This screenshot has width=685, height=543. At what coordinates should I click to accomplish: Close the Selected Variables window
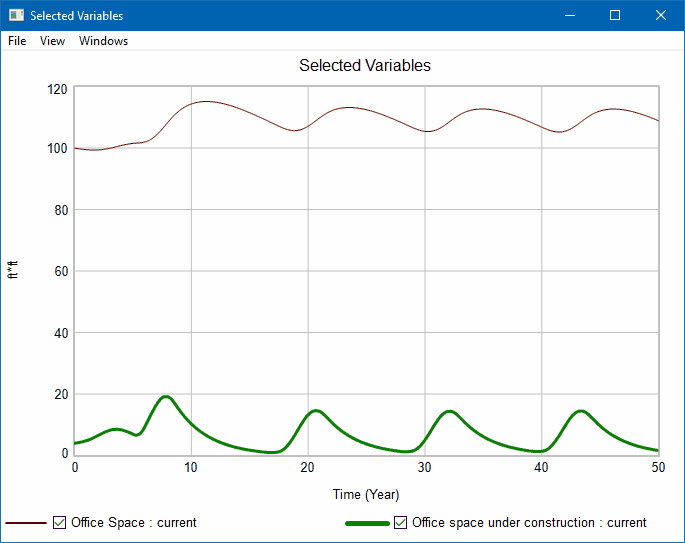tap(661, 15)
